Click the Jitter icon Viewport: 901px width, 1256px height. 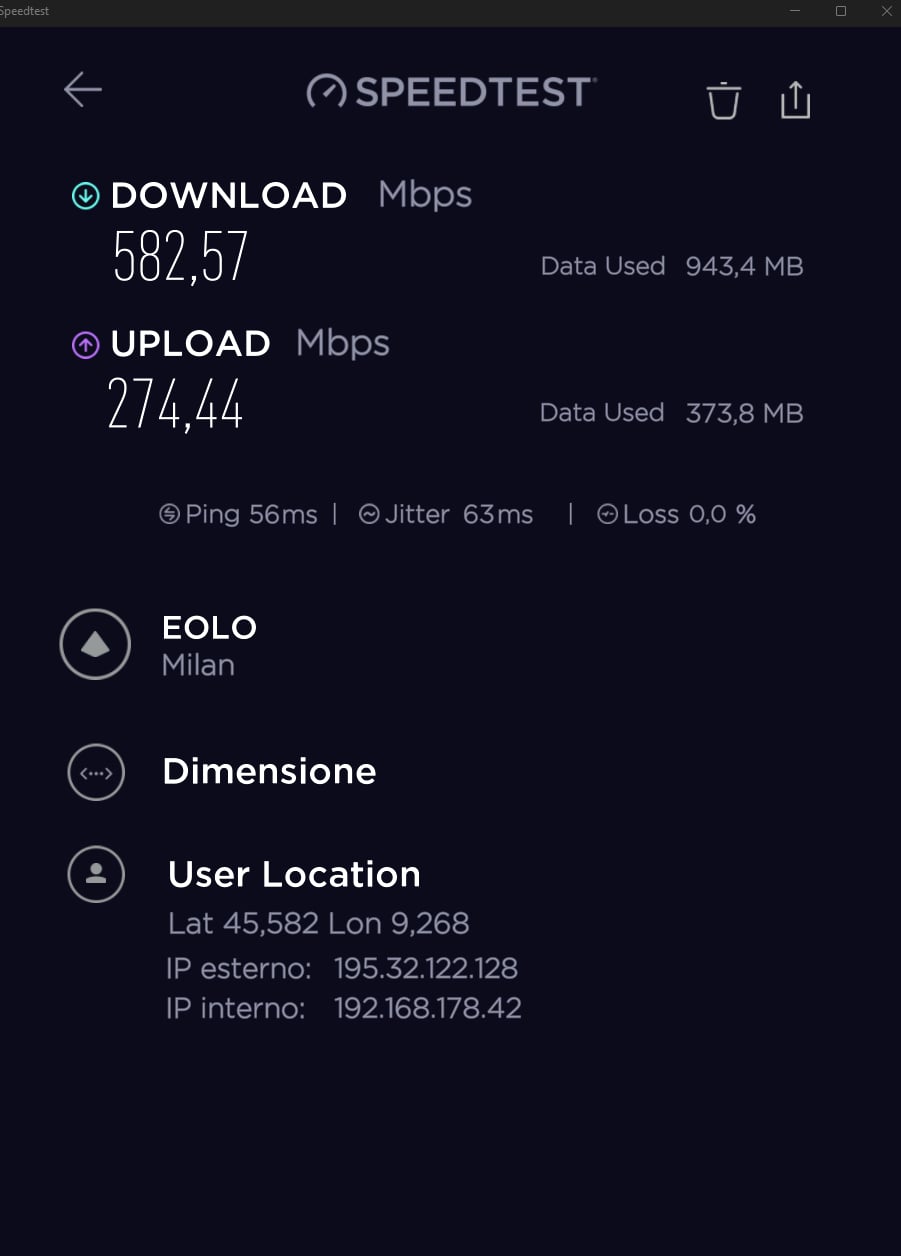coord(369,514)
